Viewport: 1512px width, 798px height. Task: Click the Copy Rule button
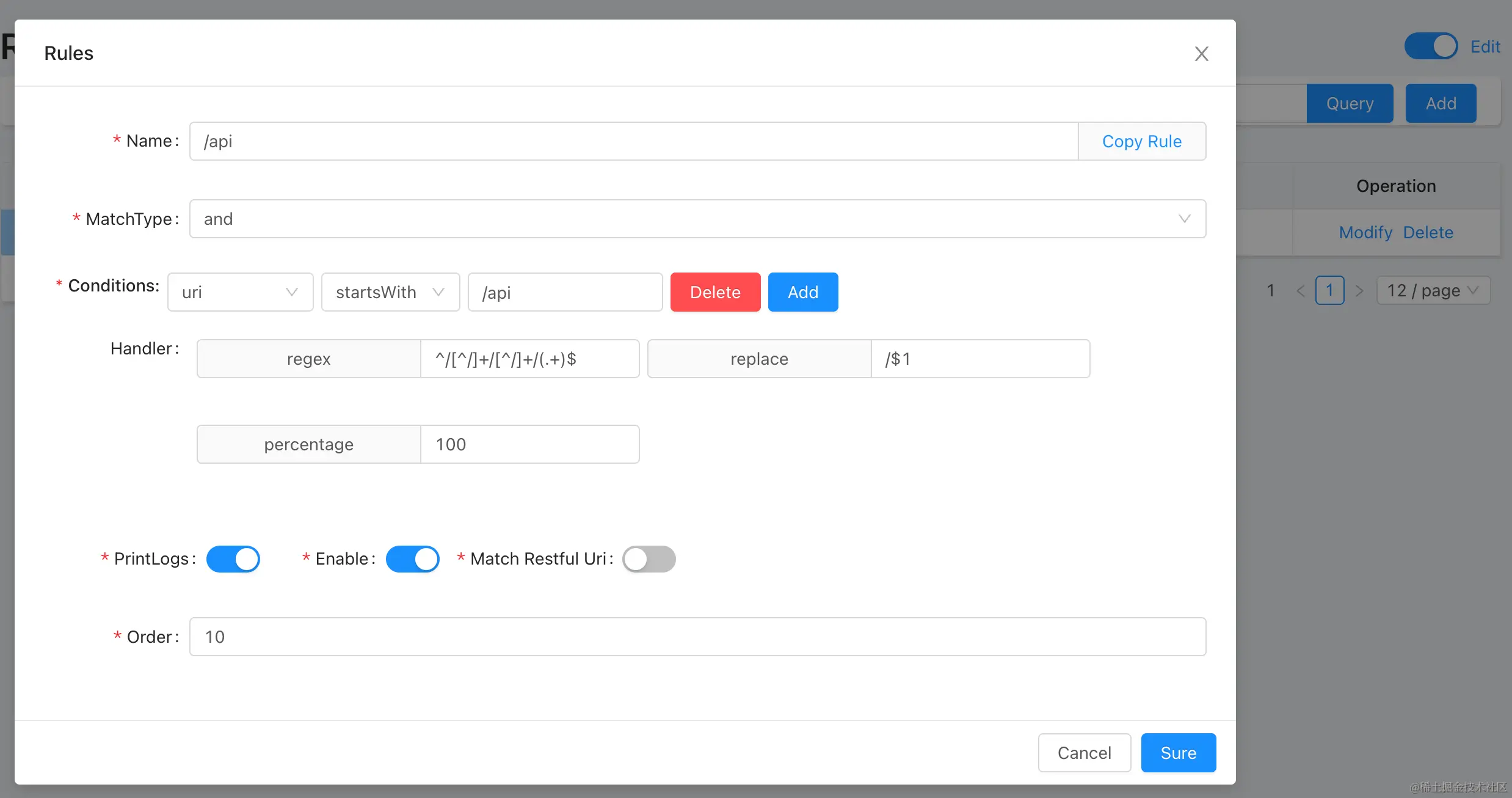click(x=1141, y=141)
